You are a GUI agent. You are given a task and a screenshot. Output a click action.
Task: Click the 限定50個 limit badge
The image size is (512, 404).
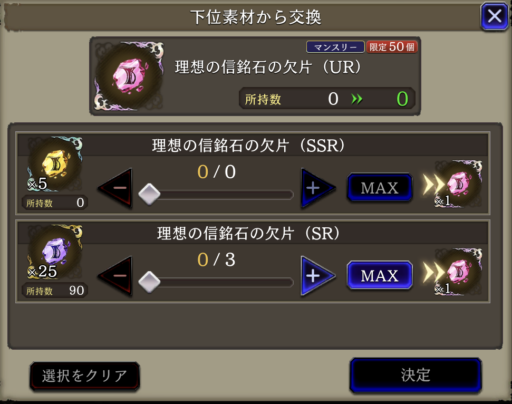click(x=392, y=47)
